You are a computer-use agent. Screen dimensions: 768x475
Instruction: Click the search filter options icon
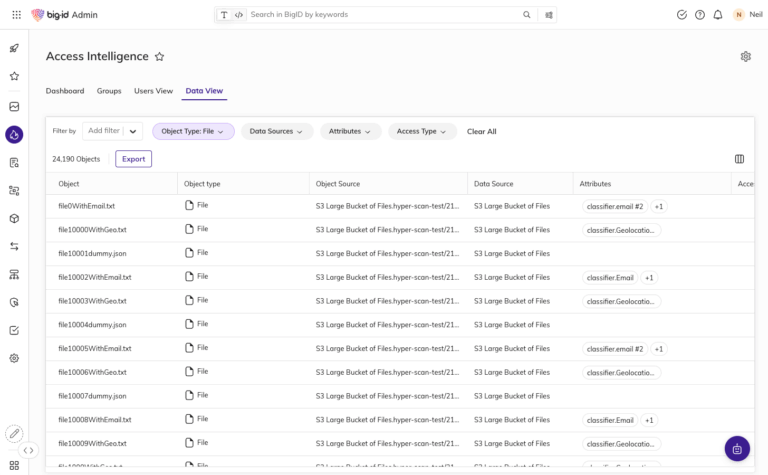(x=549, y=15)
